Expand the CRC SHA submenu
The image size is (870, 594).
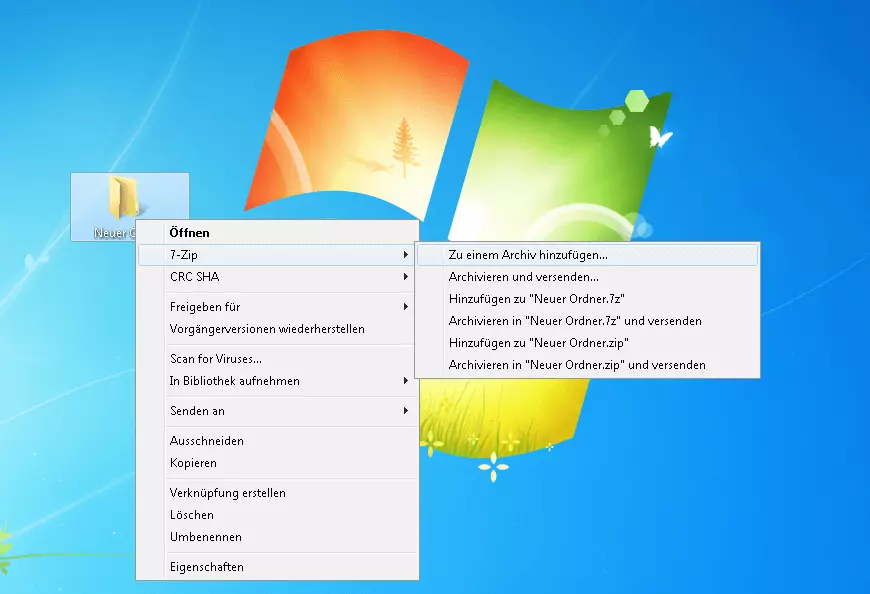click(x=194, y=277)
